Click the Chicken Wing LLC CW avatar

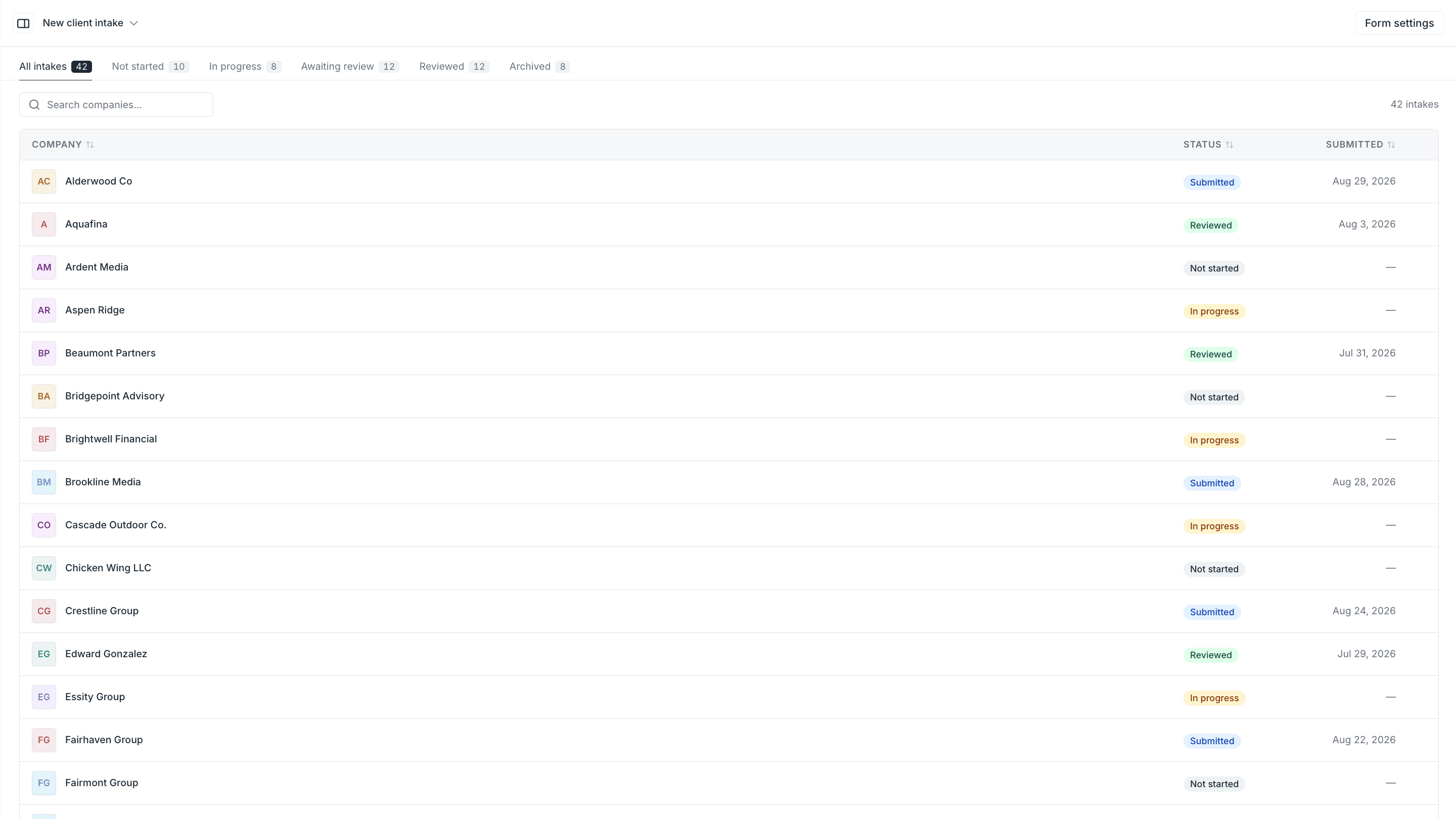click(44, 568)
